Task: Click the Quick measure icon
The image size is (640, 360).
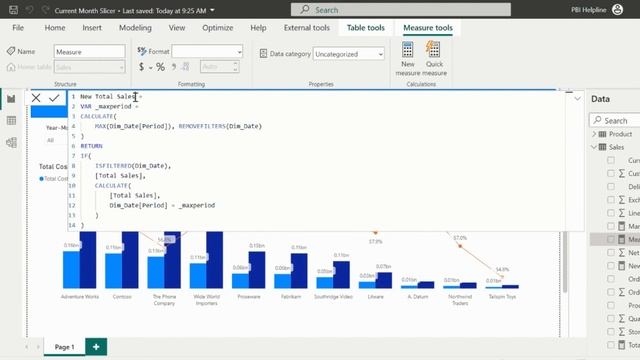Action: tap(433, 49)
